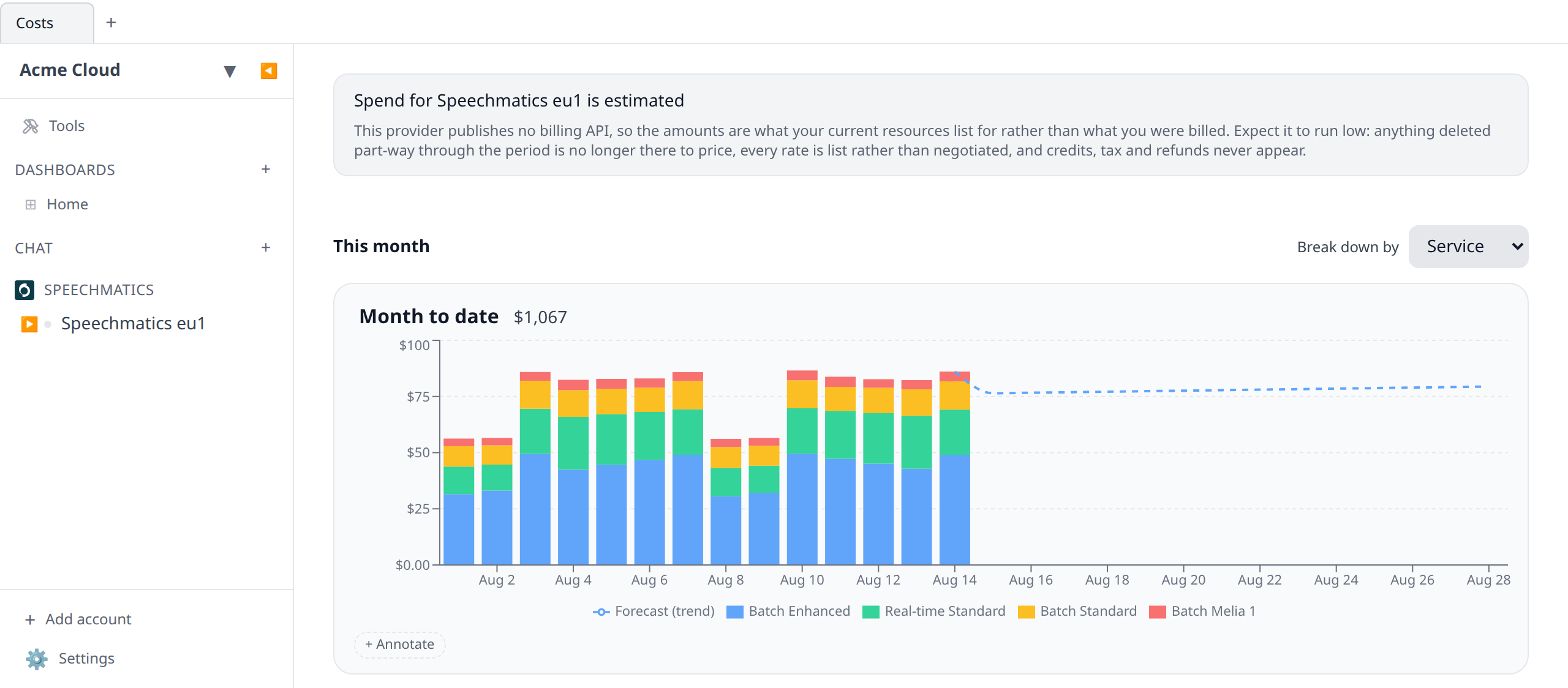Screen dimensions: 1568x688
Task: Click the orange play icon beside Speechmatics eu1
Action: pos(29,324)
